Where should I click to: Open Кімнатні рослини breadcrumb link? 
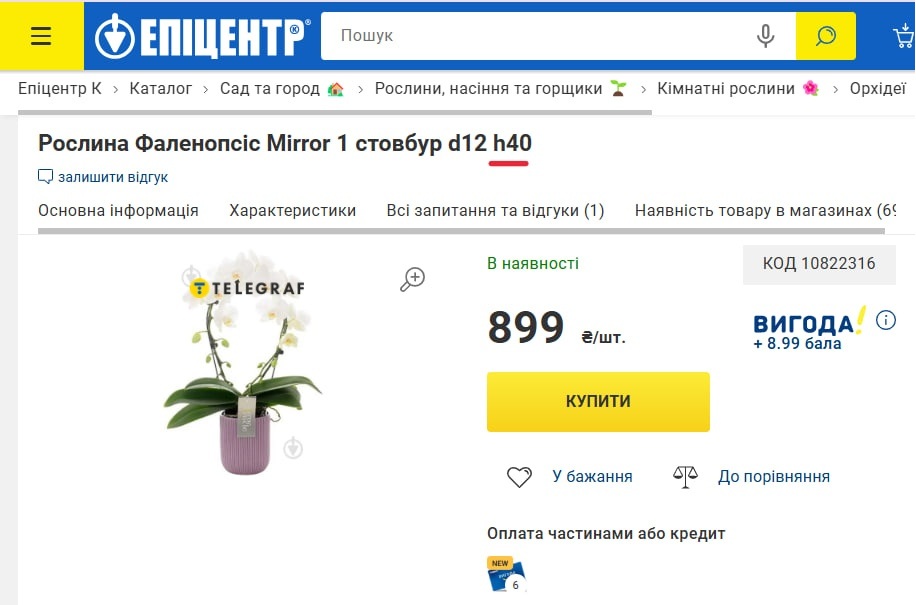pyautogui.click(x=726, y=88)
